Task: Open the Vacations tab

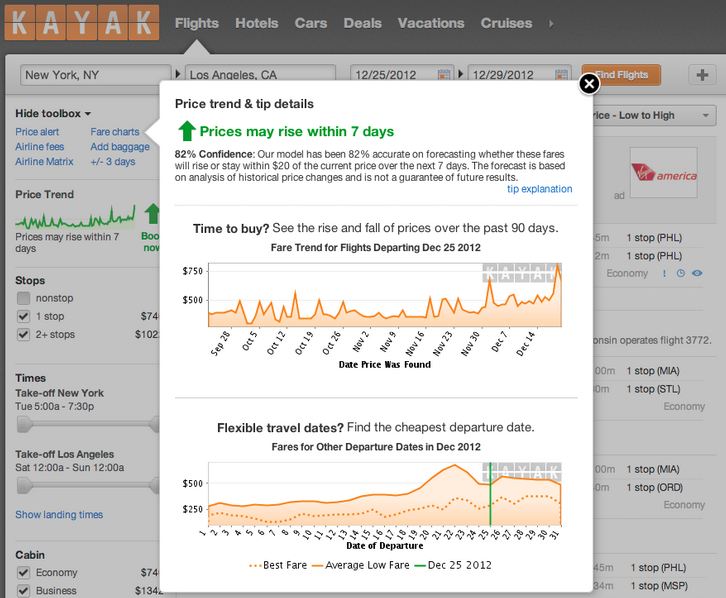Action: pos(430,23)
